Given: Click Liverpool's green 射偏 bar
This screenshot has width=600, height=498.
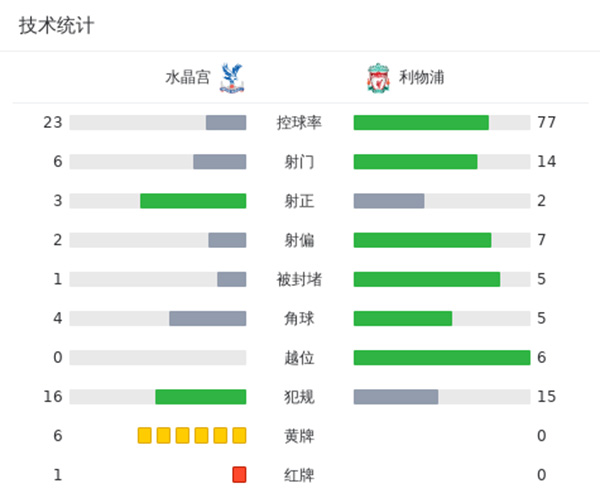Looking at the screenshot, I should pos(422,240).
